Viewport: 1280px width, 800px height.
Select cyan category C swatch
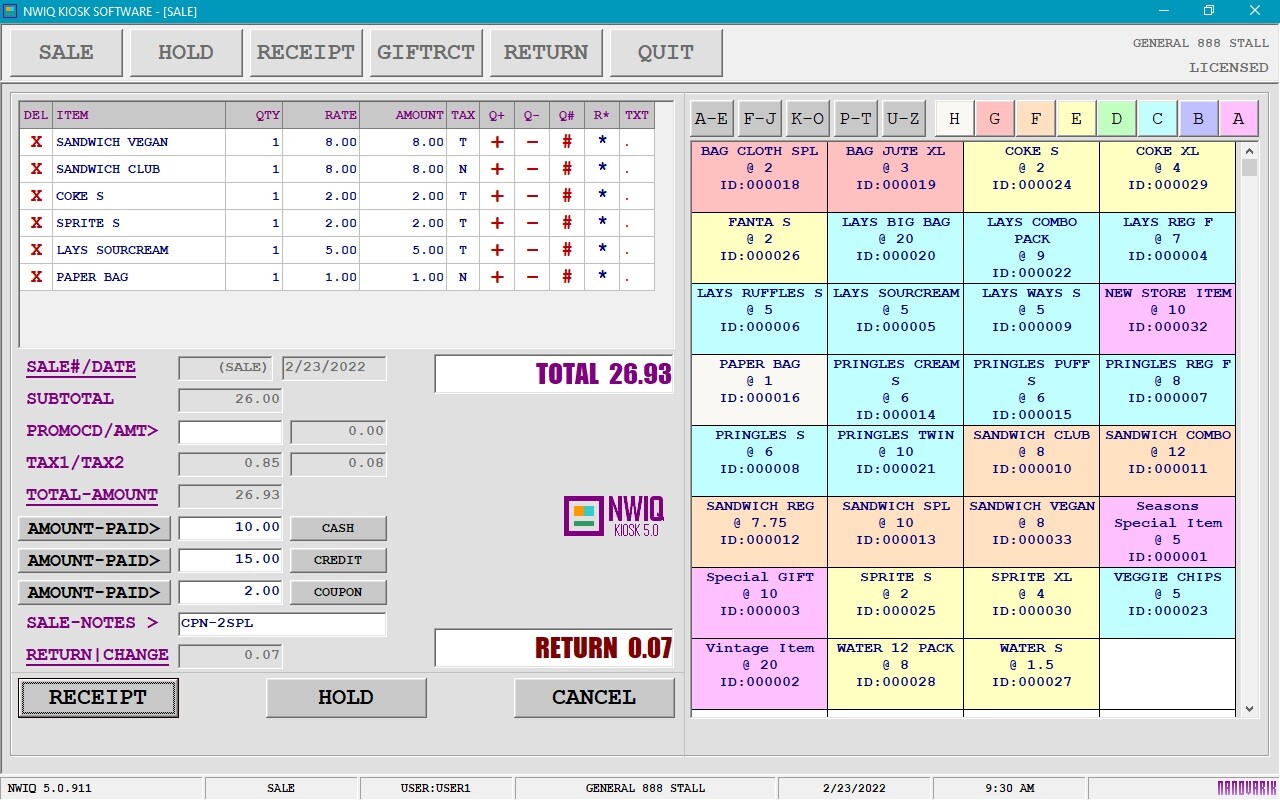(1157, 119)
